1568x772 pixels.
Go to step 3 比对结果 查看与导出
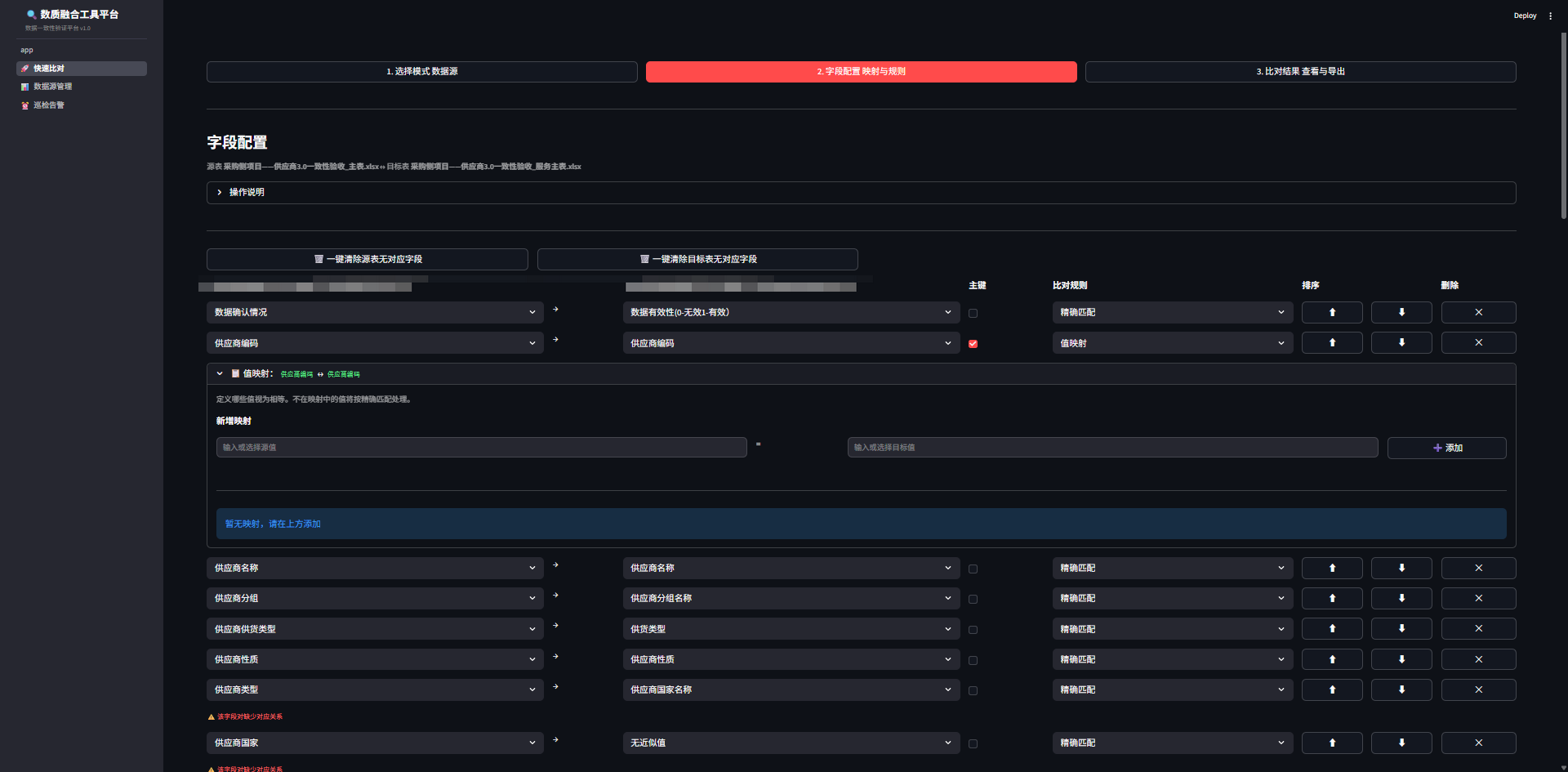[x=1300, y=72]
